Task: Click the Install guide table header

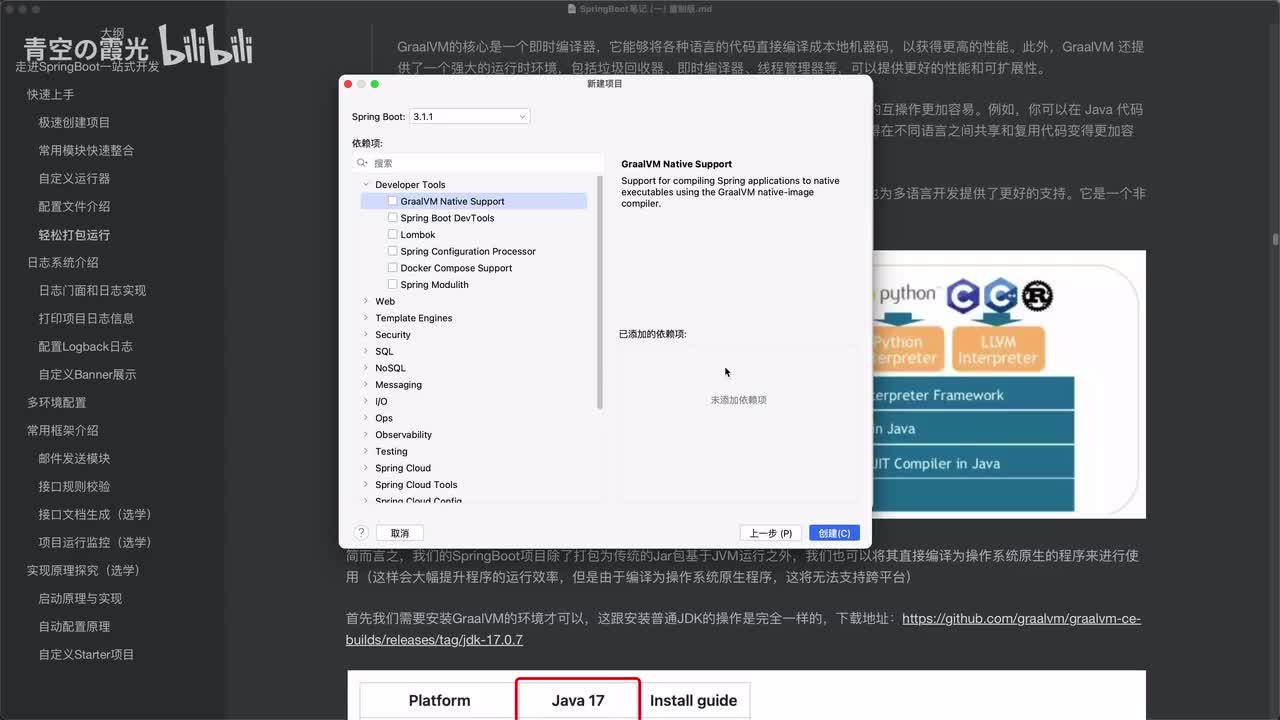Action: pyautogui.click(x=693, y=700)
